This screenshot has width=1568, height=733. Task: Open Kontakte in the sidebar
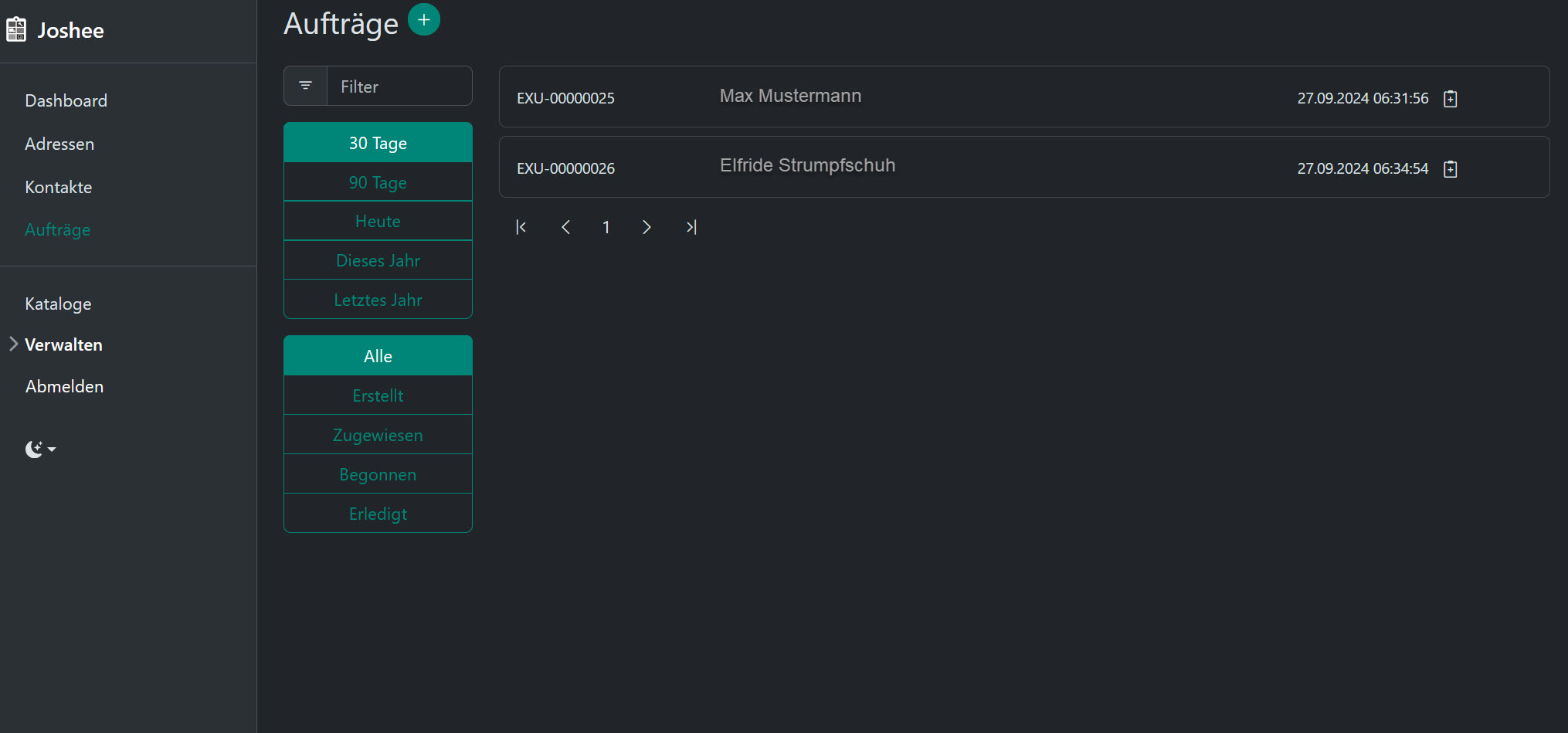[x=59, y=187]
